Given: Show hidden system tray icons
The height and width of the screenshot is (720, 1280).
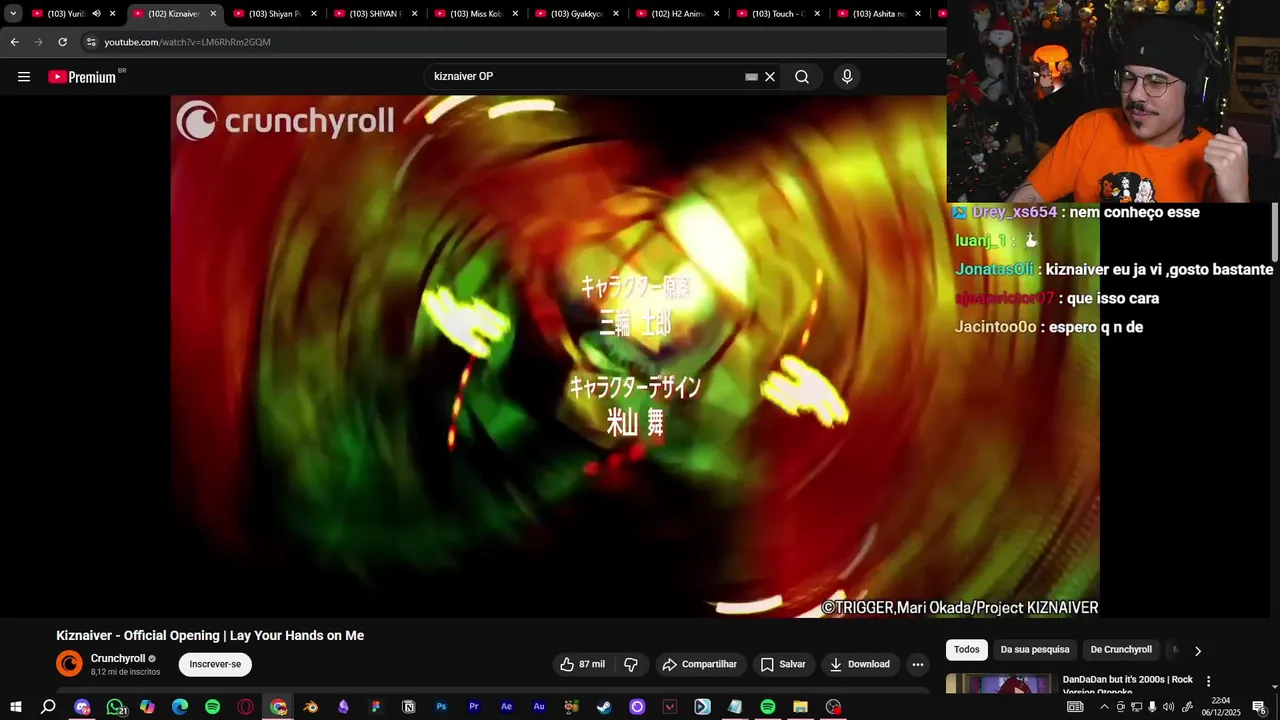Looking at the screenshot, I should [1104, 707].
